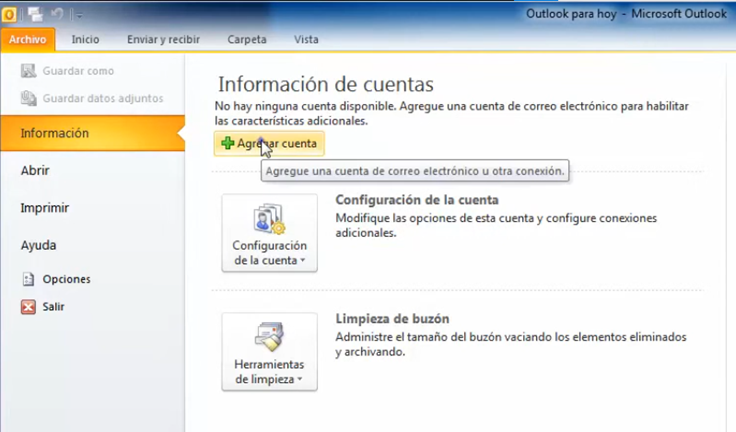Select the Guardar como text entry

coord(78,71)
